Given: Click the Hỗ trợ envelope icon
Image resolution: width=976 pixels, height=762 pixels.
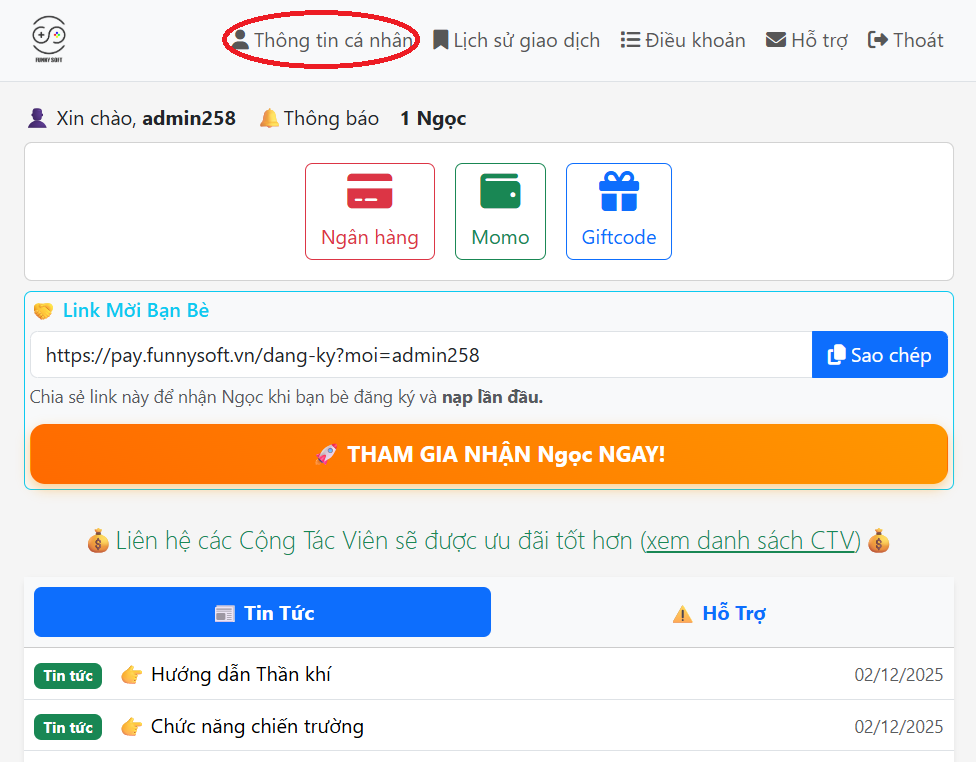Looking at the screenshot, I should [776, 40].
